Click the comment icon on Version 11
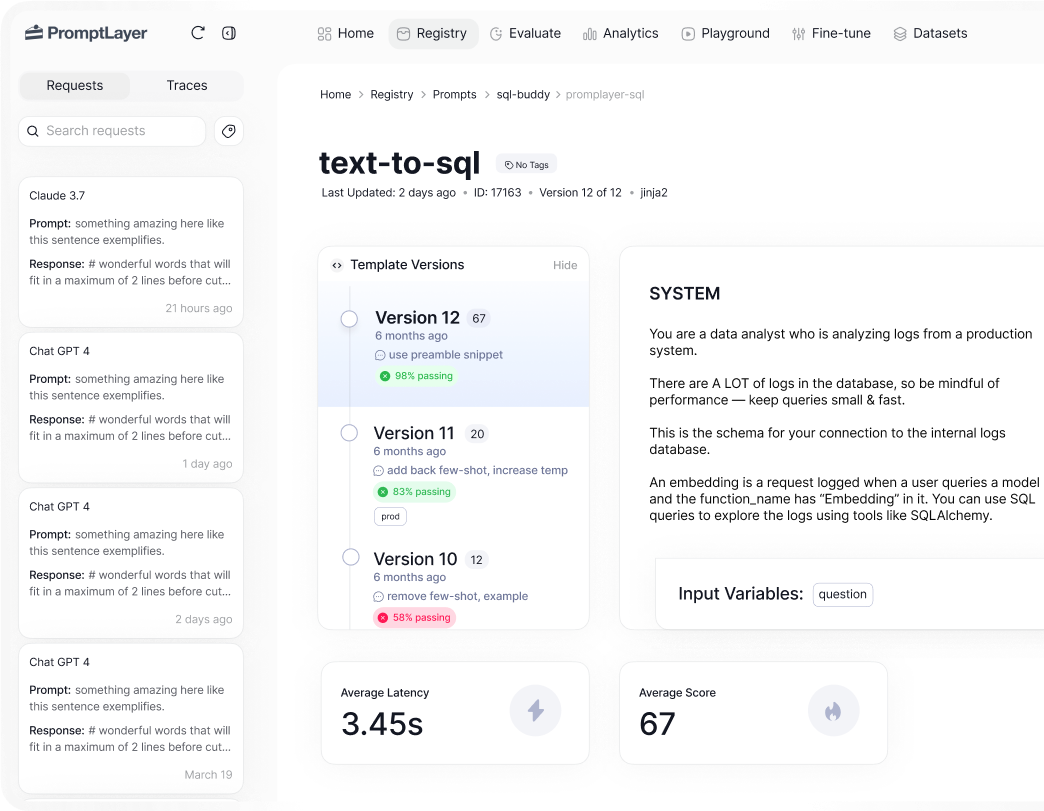This screenshot has width=1044, height=811. point(378,471)
